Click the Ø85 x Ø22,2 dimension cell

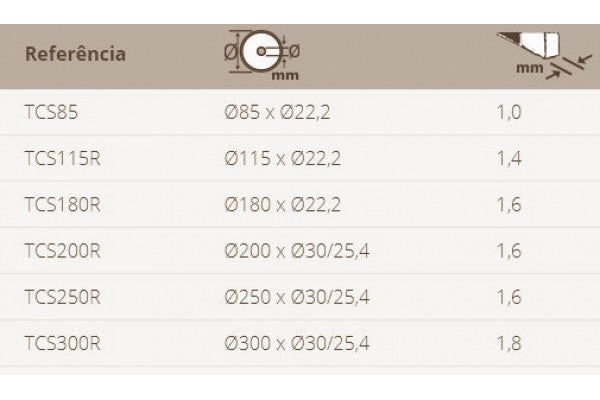277,112
